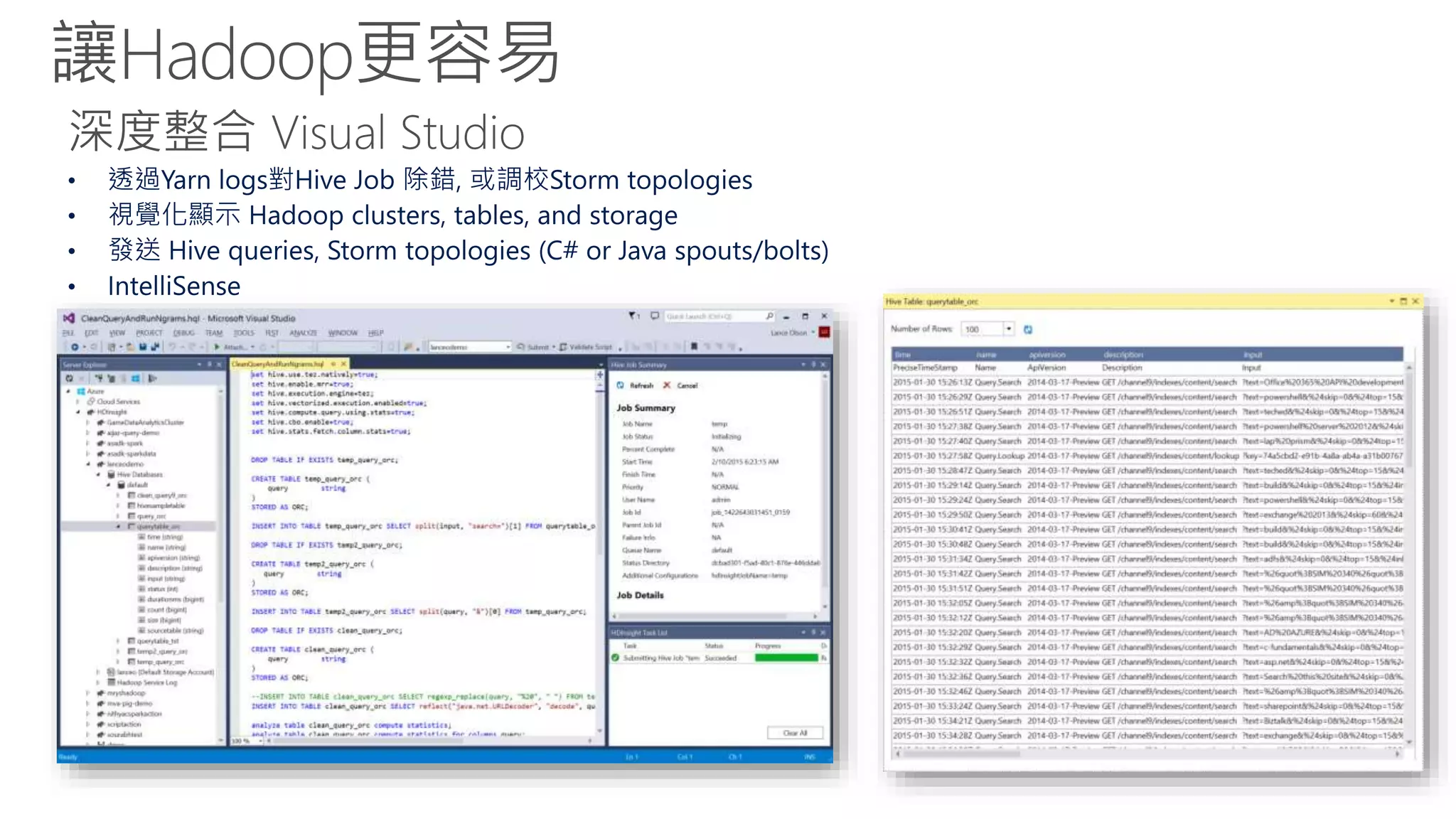1456x819 pixels.
Task: Open the lanceodemo cluster dropdown
Action: pos(508,347)
